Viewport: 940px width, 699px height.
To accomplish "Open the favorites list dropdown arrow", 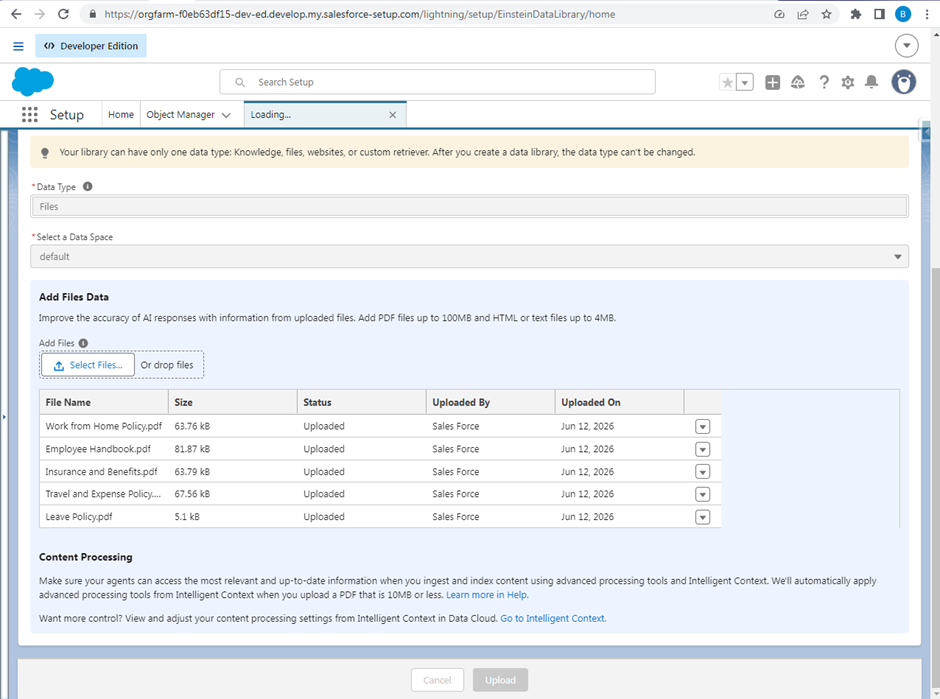I will 745,83.
